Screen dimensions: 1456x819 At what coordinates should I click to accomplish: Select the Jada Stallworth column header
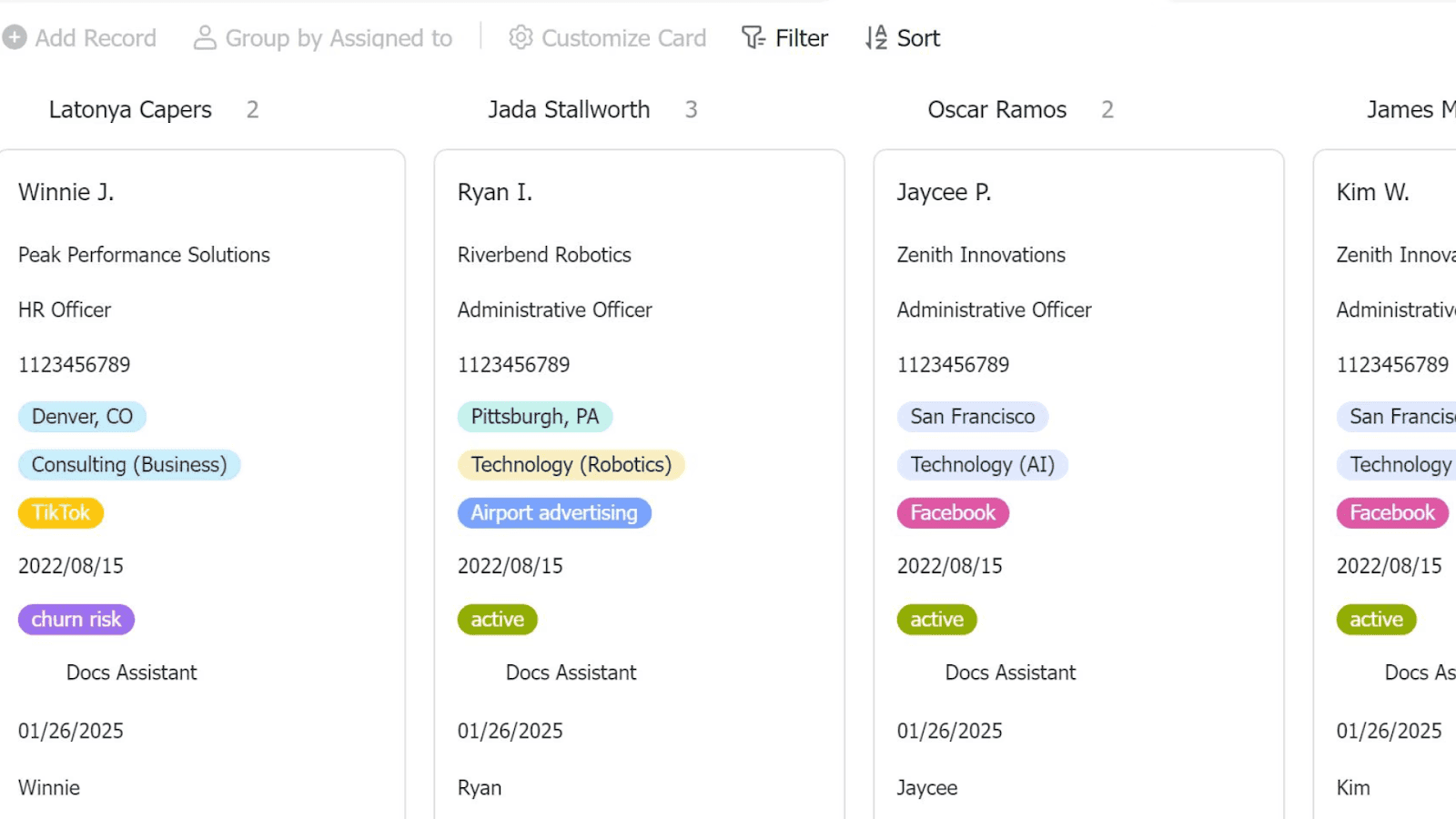pyautogui.click(x=569, y=109)
